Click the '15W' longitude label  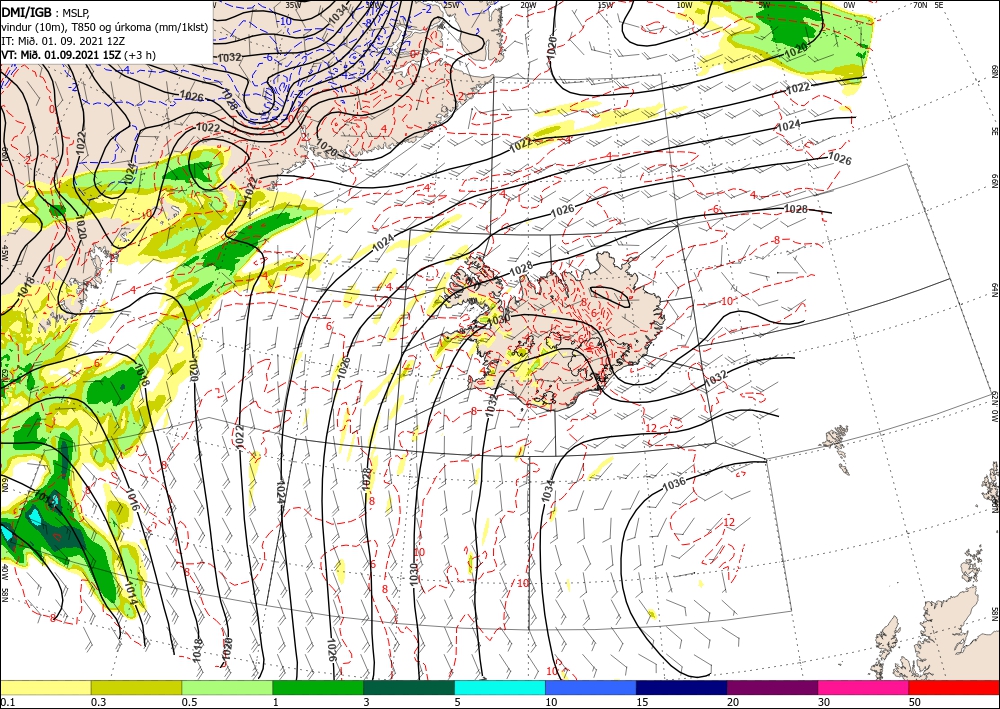point(605,4)
